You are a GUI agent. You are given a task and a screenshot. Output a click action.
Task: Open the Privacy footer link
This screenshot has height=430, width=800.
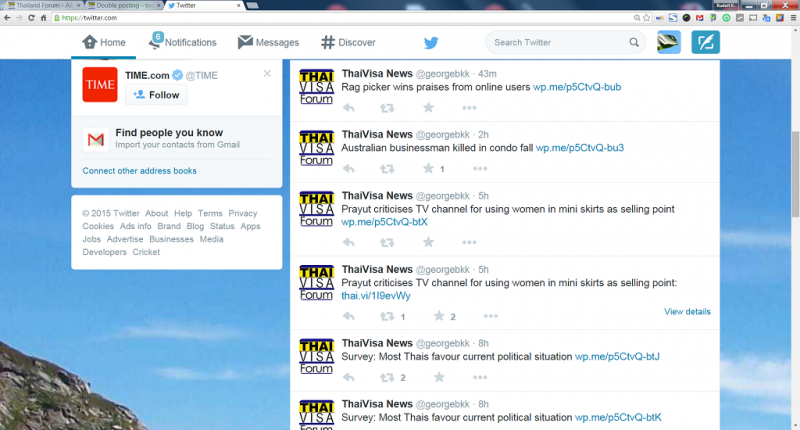[x=243, y=213]
